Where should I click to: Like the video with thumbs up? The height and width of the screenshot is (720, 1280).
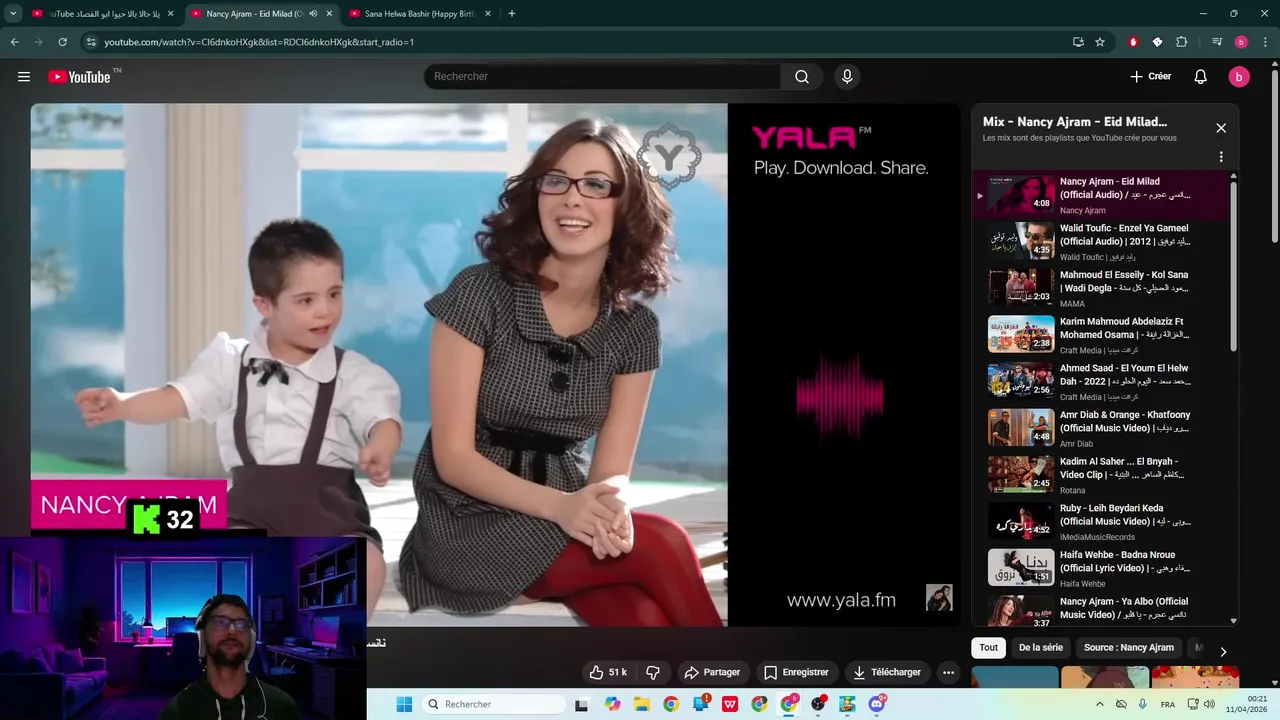[x=609, y=672]
